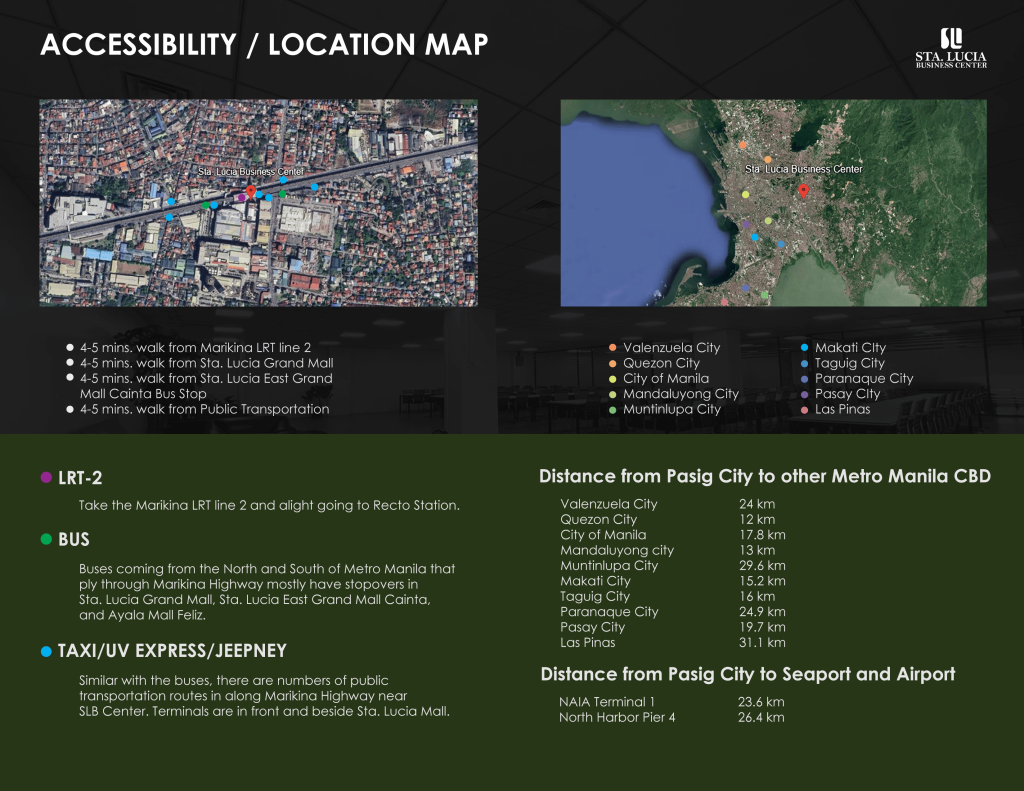Click the 13 km distance value
Image resolution: width=1024 pixels, height=791 pixels.
757,551
